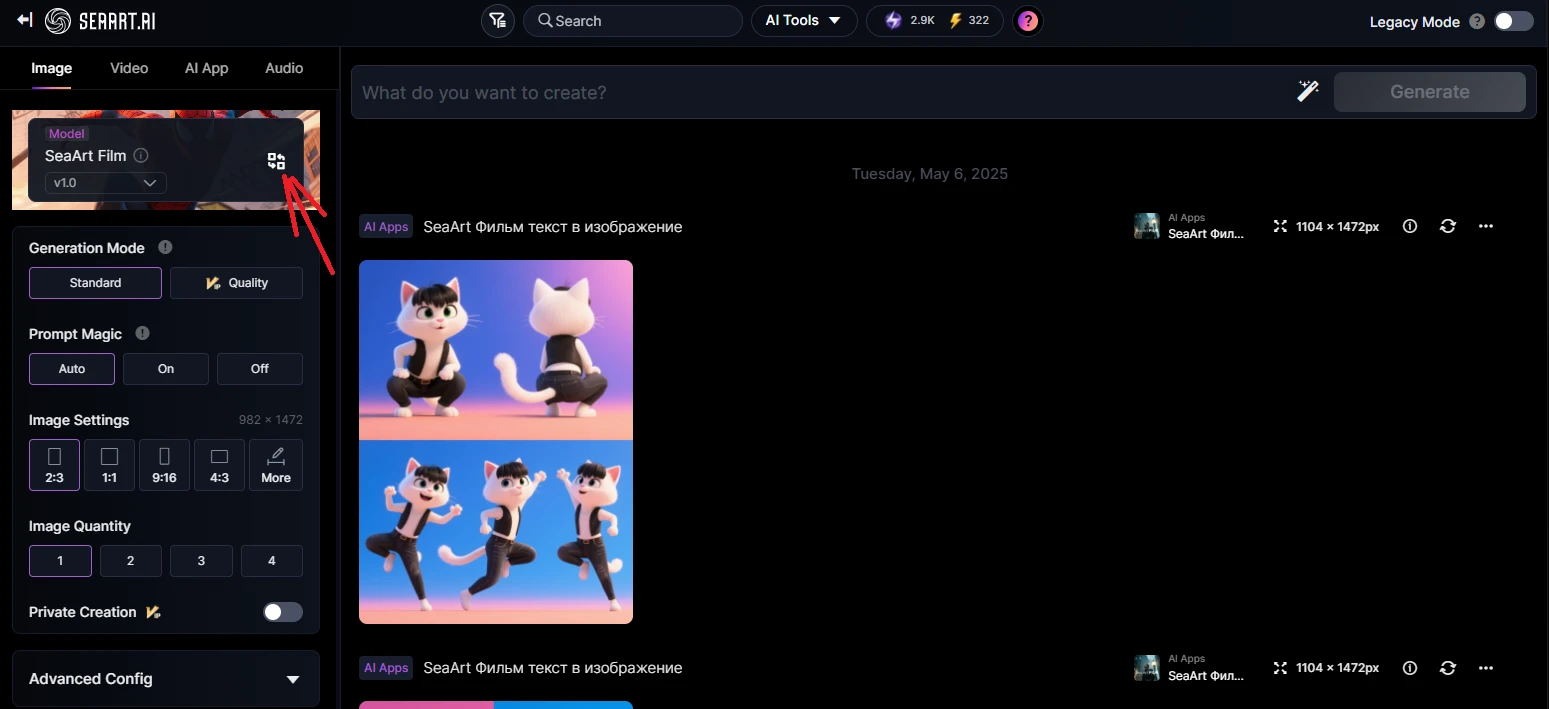Viewport: 1549px width, 709px height.
Task: Open the v1.0 model version dropdown
Action: [x=105, y=183]
